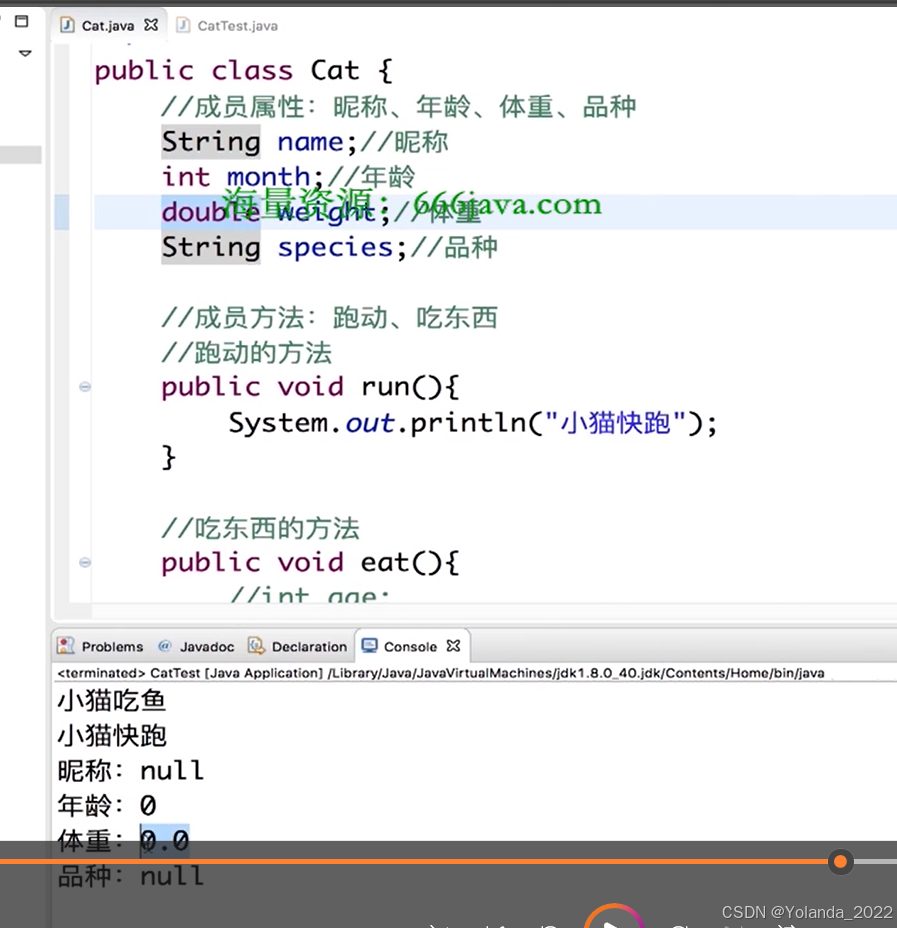Click the Cat.java file icon

pos(67,25)
